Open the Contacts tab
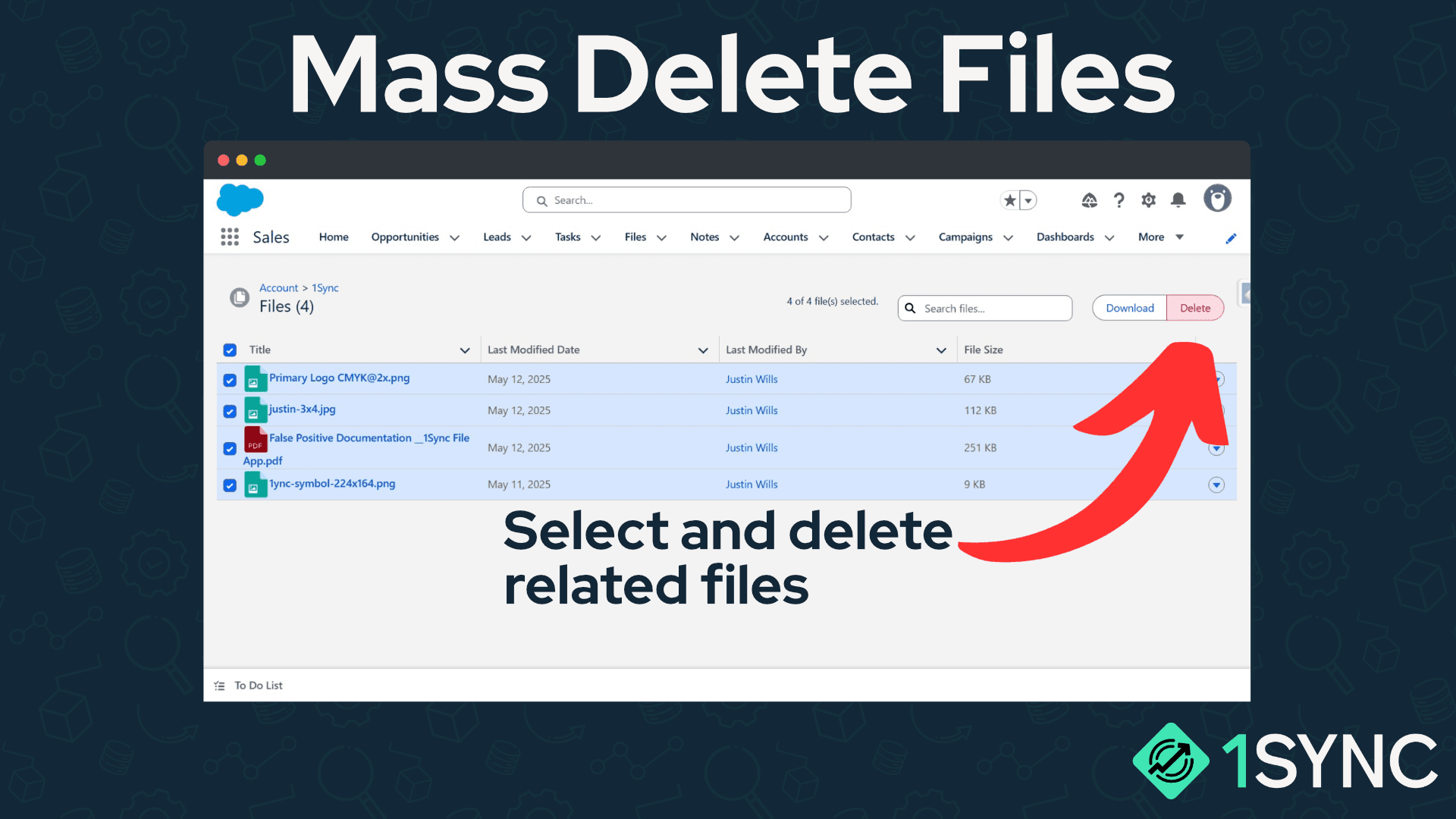1456x819 pixels. point(874,237)
